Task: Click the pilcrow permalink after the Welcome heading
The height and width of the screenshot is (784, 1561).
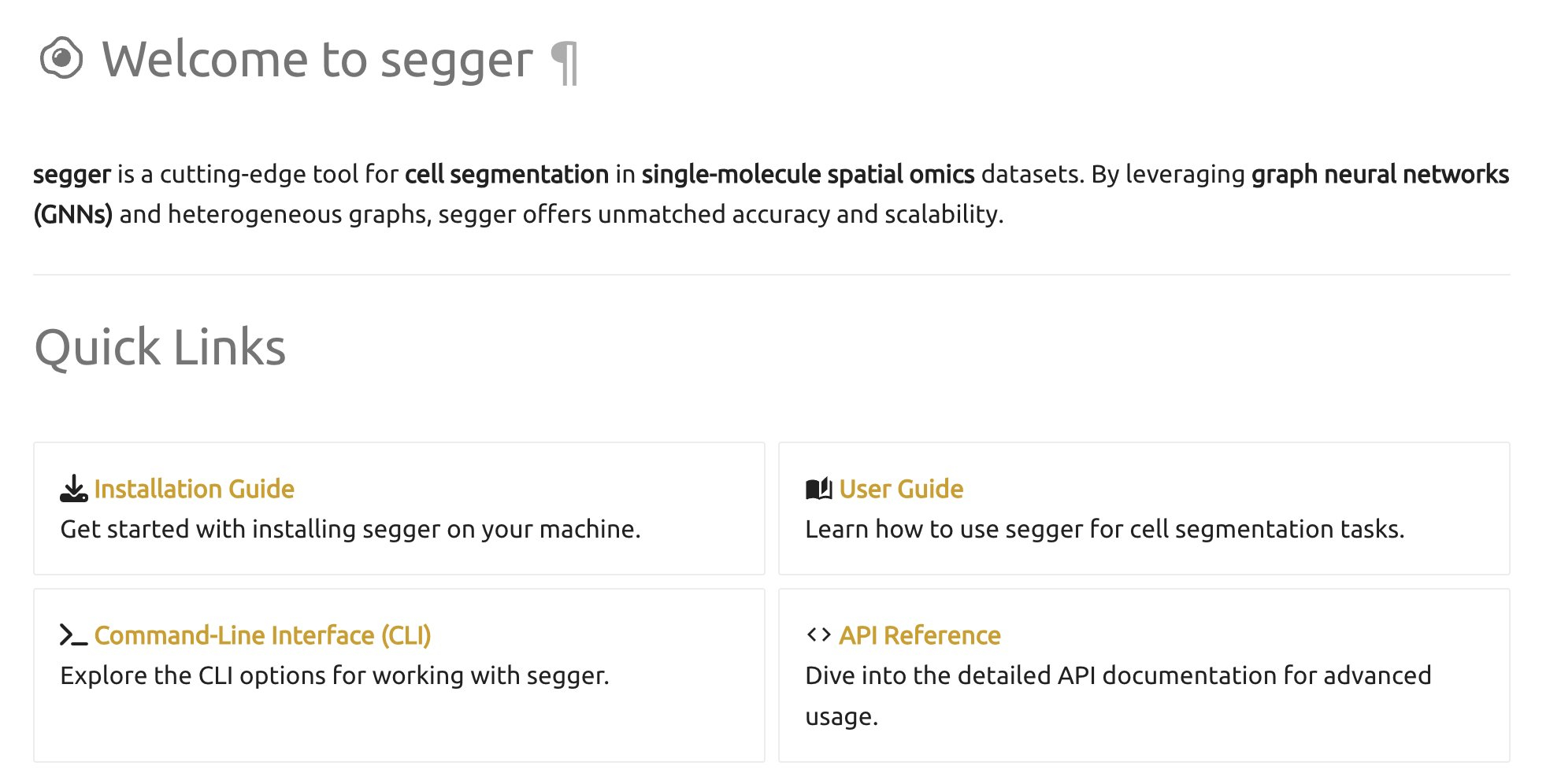Action: (564, 63)
